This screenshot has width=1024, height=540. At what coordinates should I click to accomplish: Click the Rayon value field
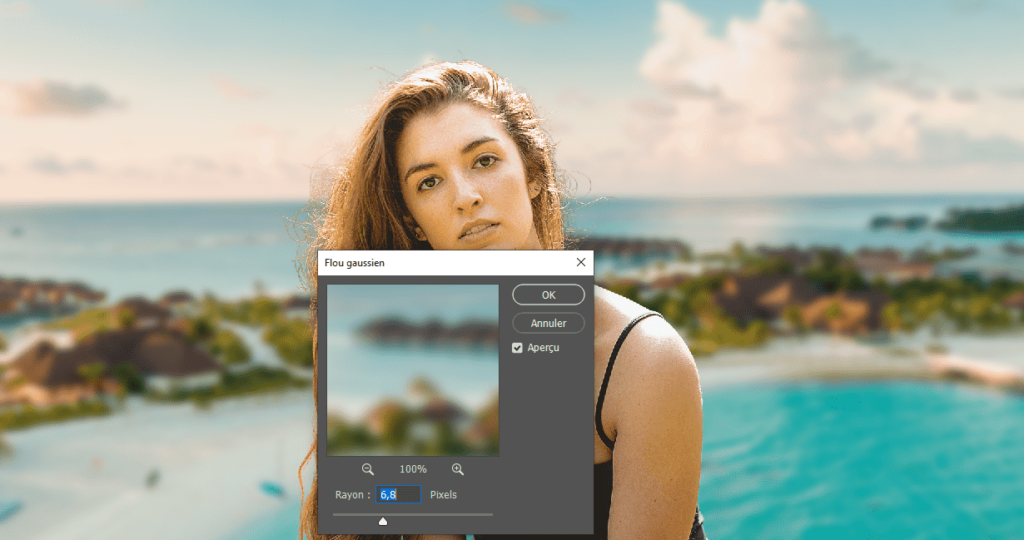[398, 494]
